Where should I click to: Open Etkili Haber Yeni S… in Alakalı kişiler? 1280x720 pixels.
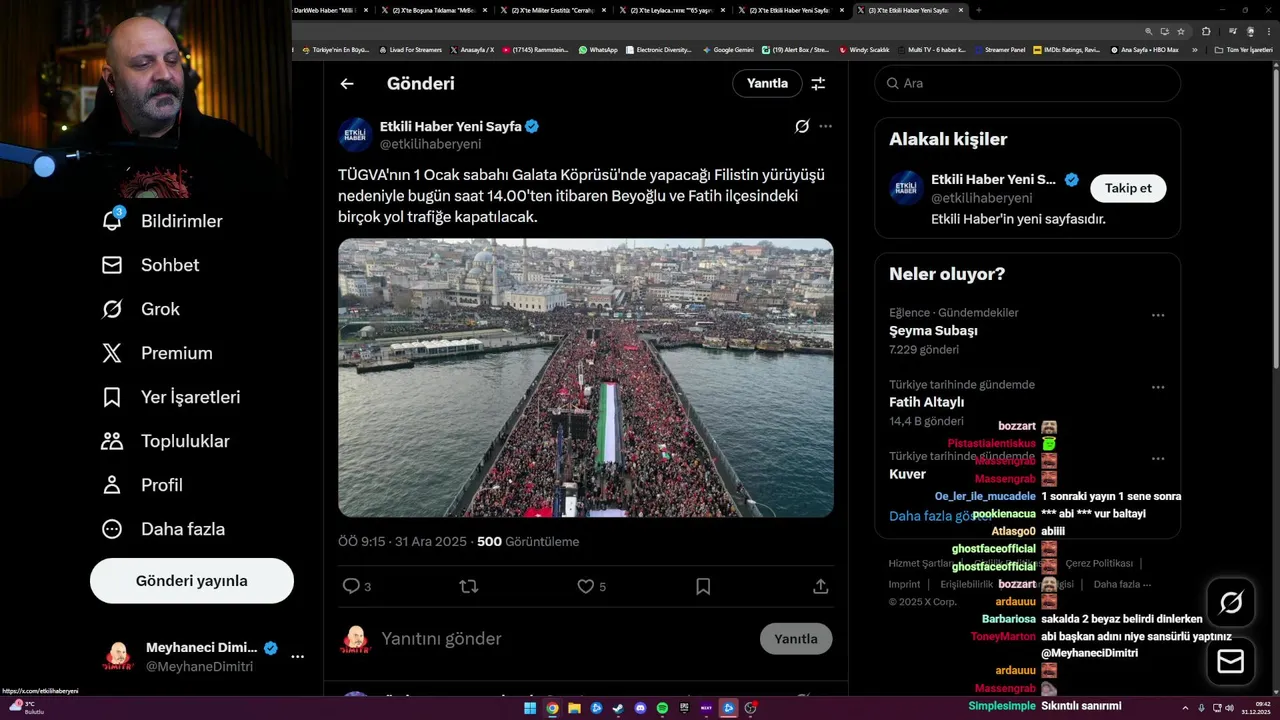pos(993,180)
